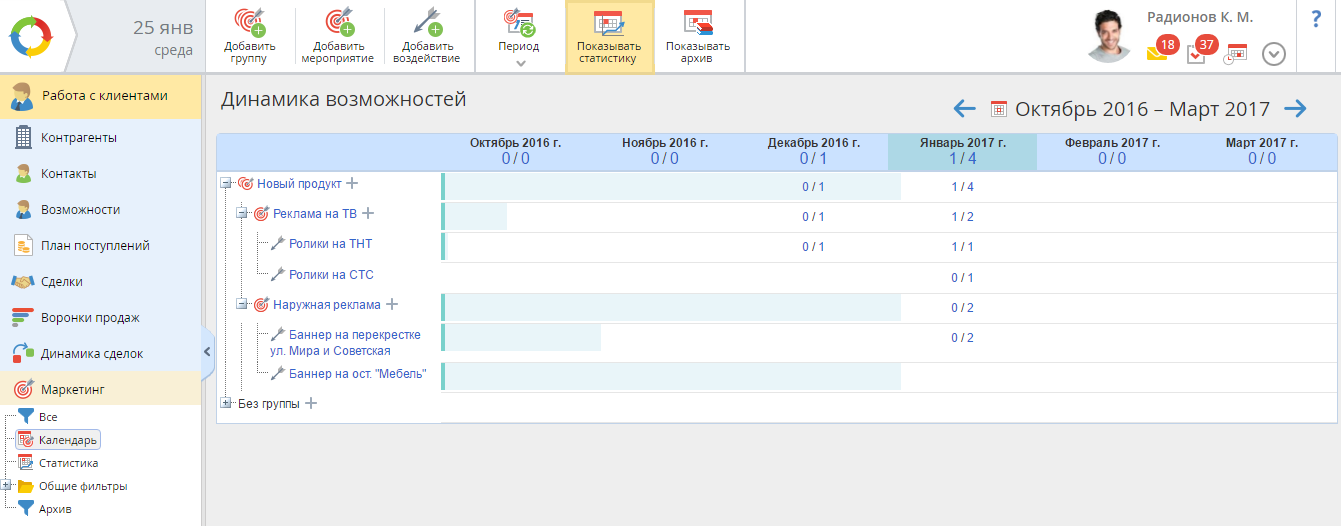Open the tasks icon with badge 37
The width and height of the screenshot is (1341, 526).
click(x=1197, y=53)
